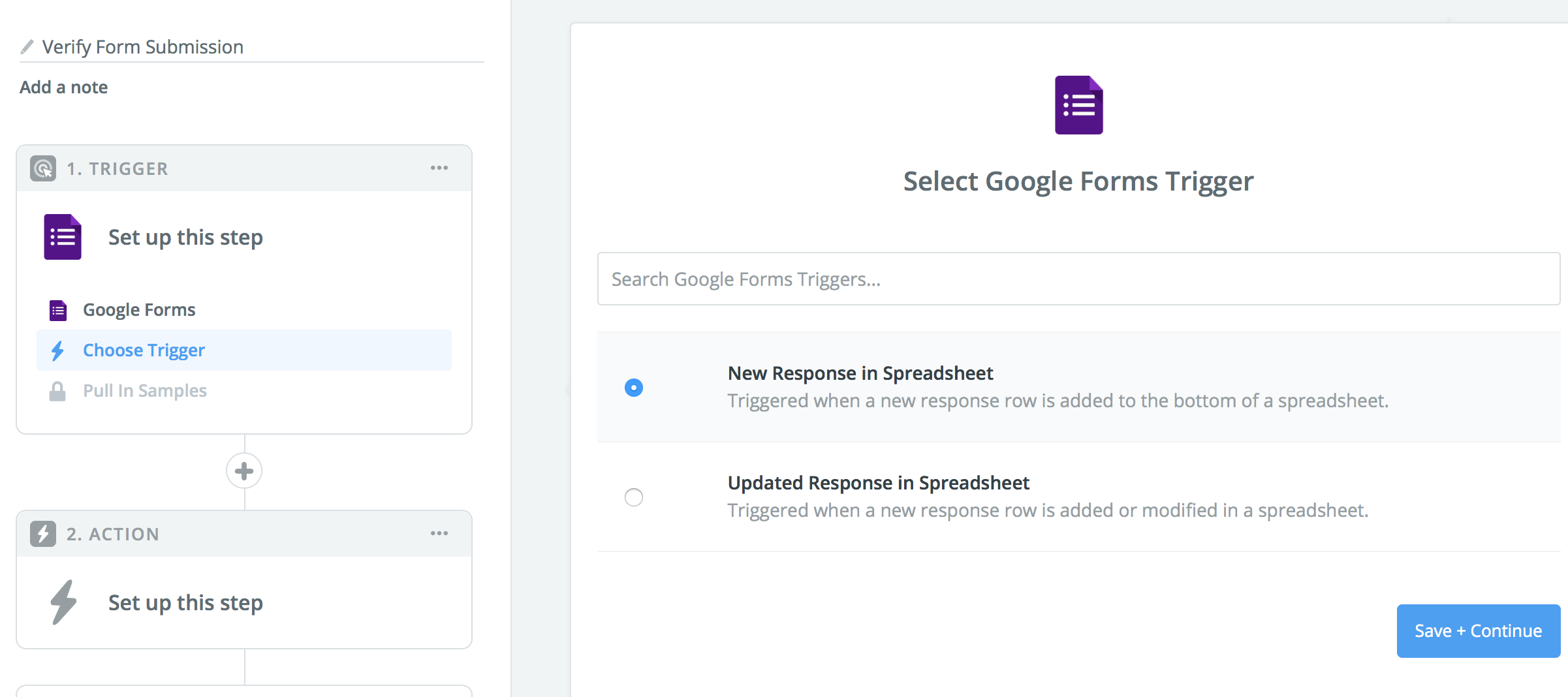
Task: Open the three-dot menu for 2. ACTION
Action: click(x=439, y=534)
